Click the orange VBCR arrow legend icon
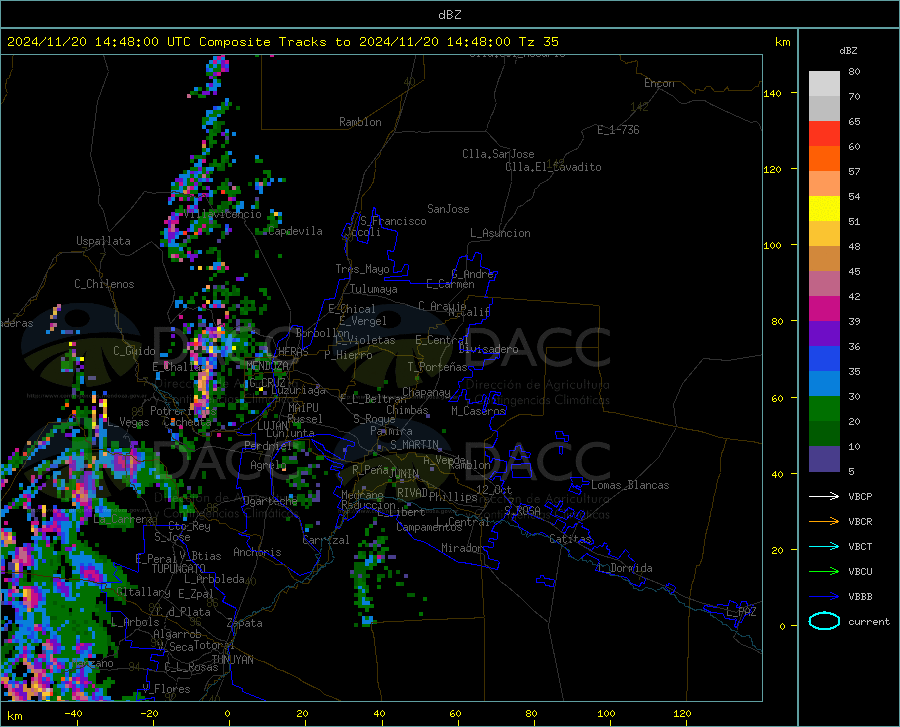The width and height of the screenshot is (900, 727). coord(824,521)
